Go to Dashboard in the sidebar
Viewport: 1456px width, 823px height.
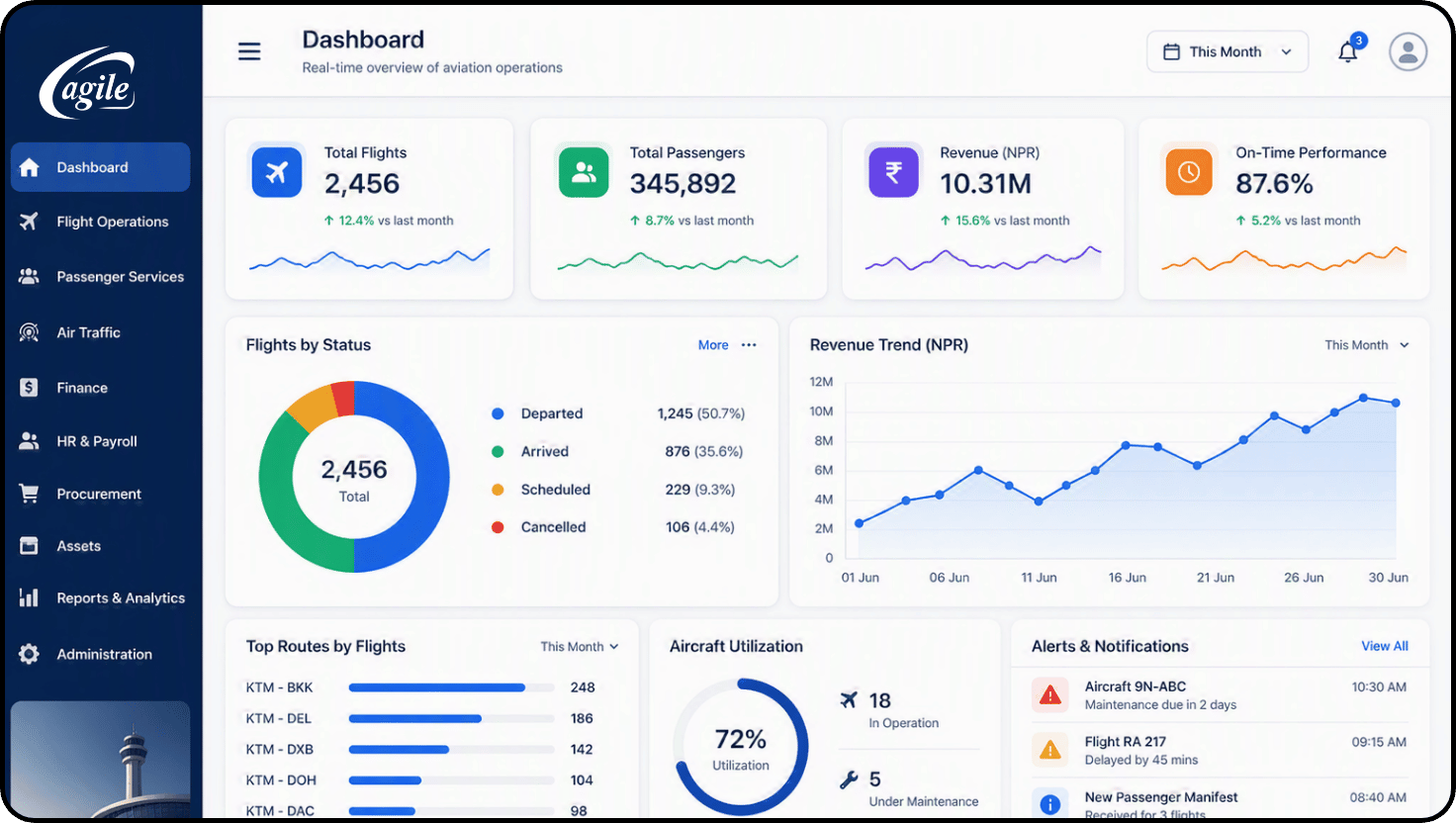(100, 167)
